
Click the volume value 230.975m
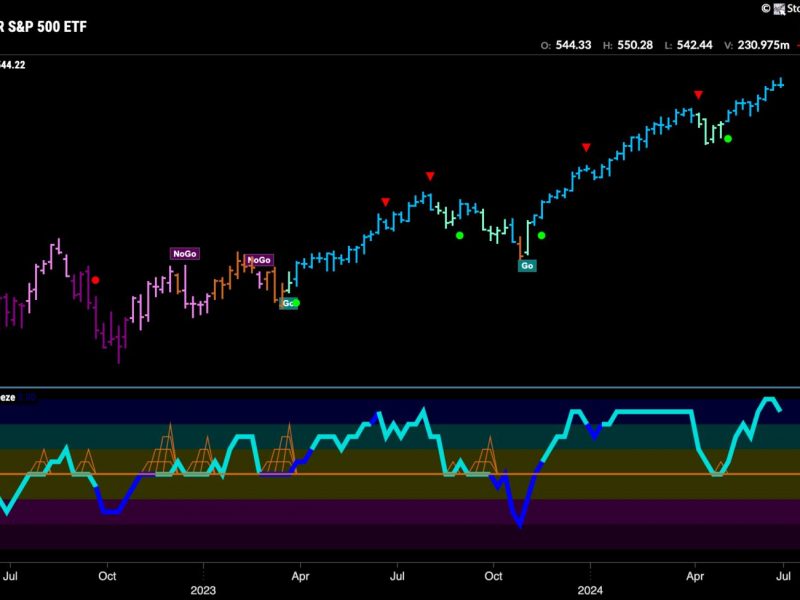coord(764,45)
